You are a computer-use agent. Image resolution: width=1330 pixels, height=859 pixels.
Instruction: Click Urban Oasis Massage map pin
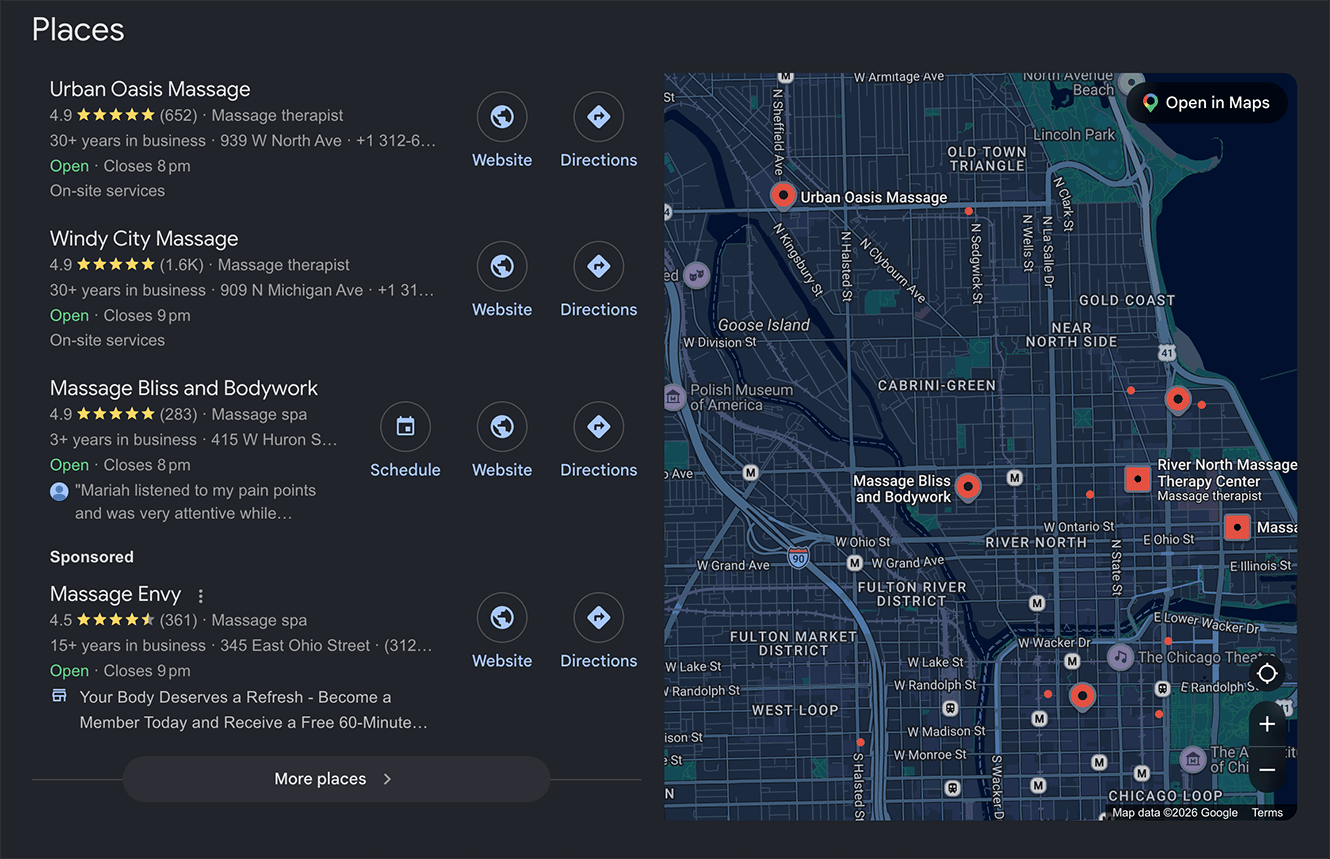[782, 195]
